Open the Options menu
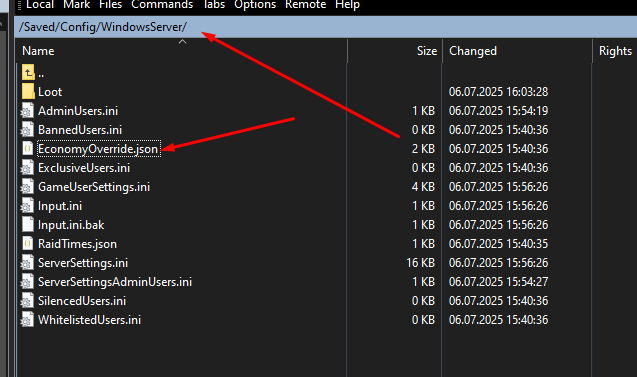This screenshot has height=377, width=637. 255,5
